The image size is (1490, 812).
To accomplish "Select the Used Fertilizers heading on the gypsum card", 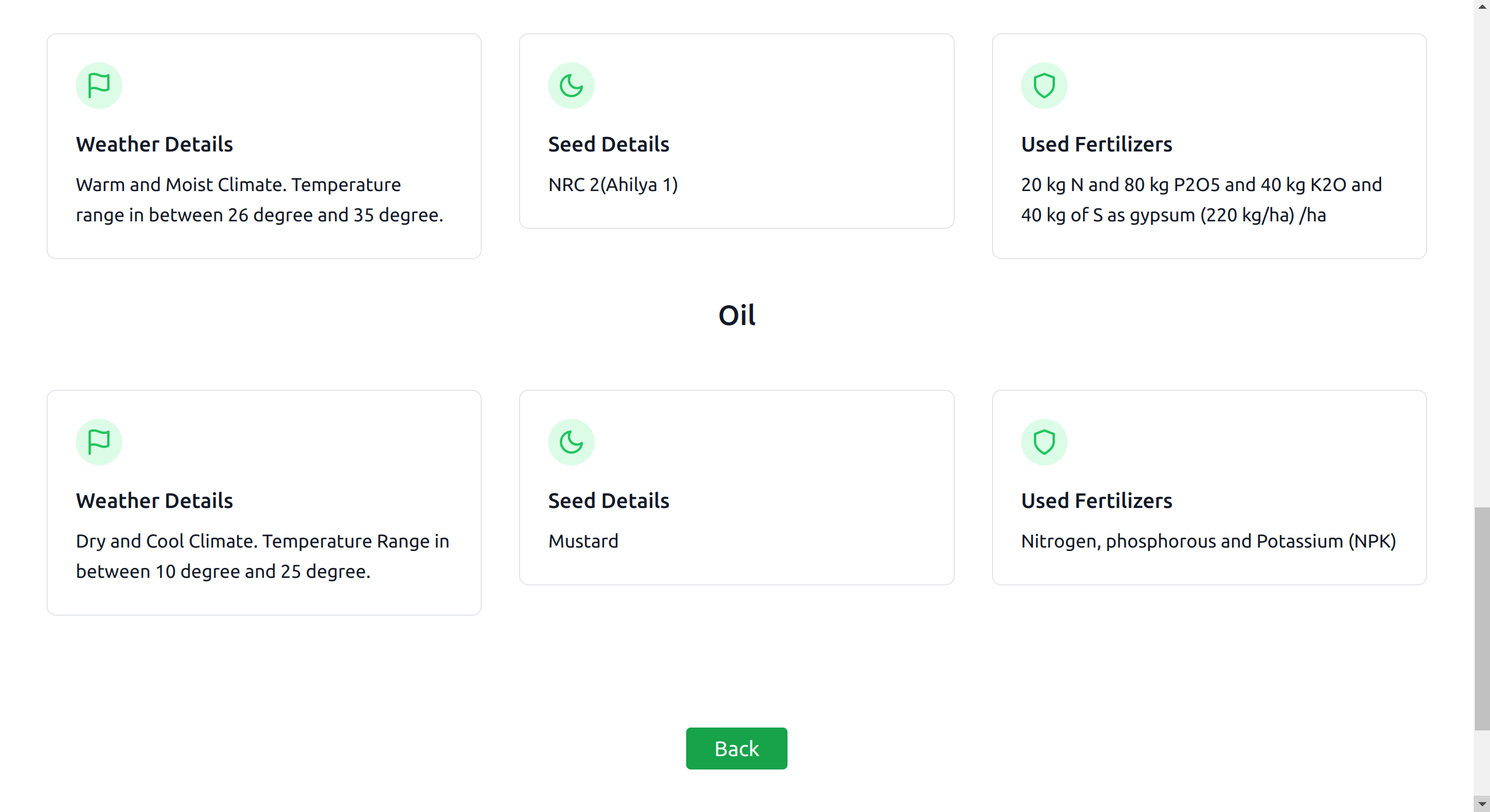I will point(1096,144).
